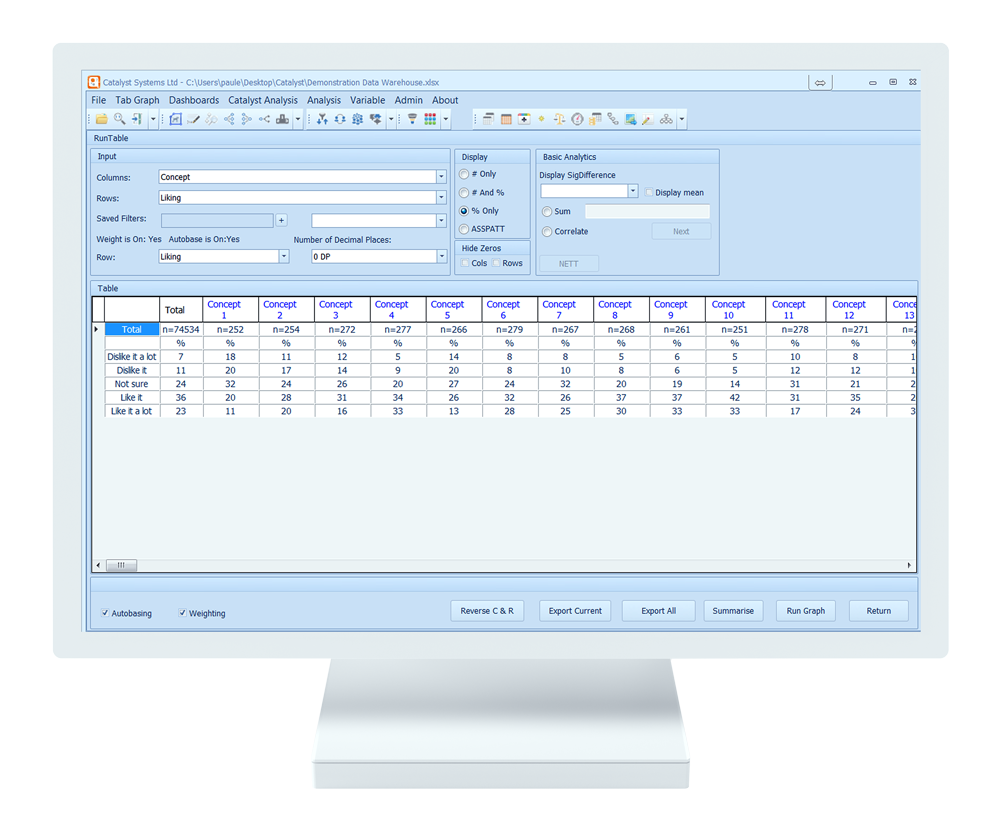Click the picture map export icon

631,119
